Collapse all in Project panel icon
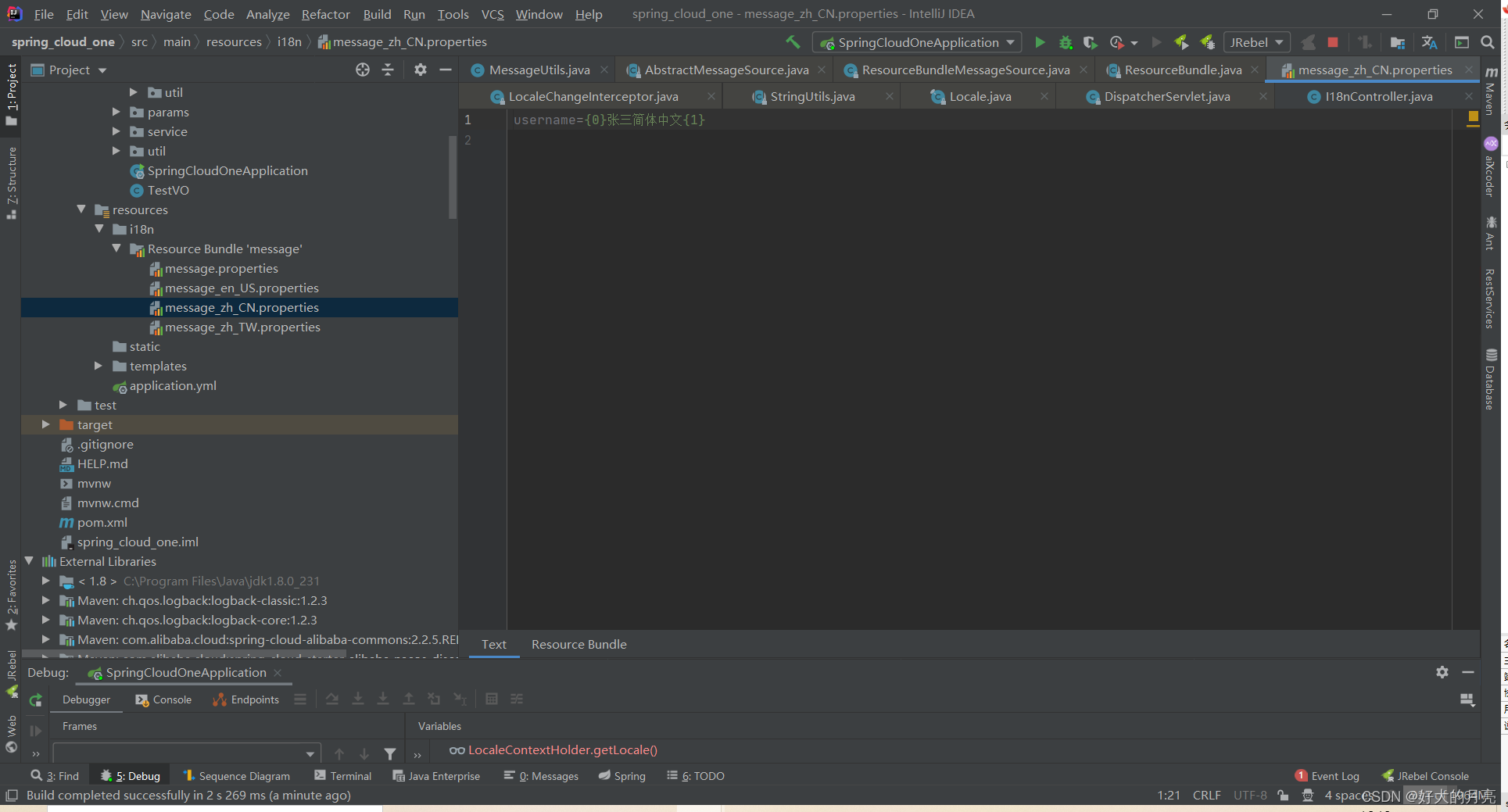 point(388,70)
